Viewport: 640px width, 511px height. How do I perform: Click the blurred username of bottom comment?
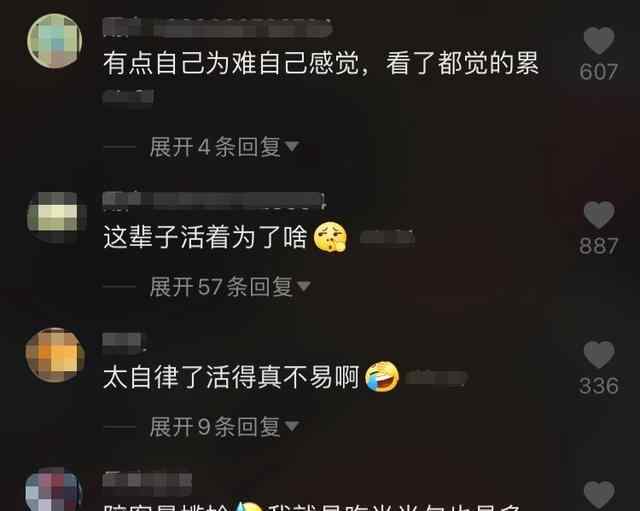tap(147, 480)
